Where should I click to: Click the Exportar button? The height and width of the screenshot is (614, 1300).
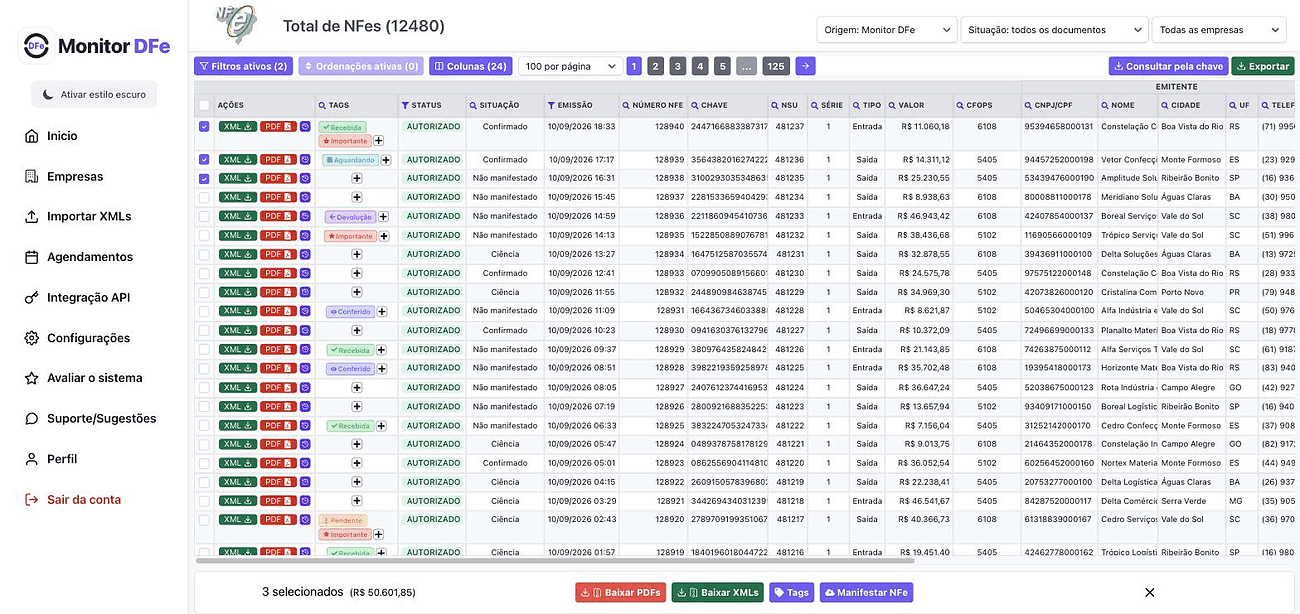coord(1262,66)
